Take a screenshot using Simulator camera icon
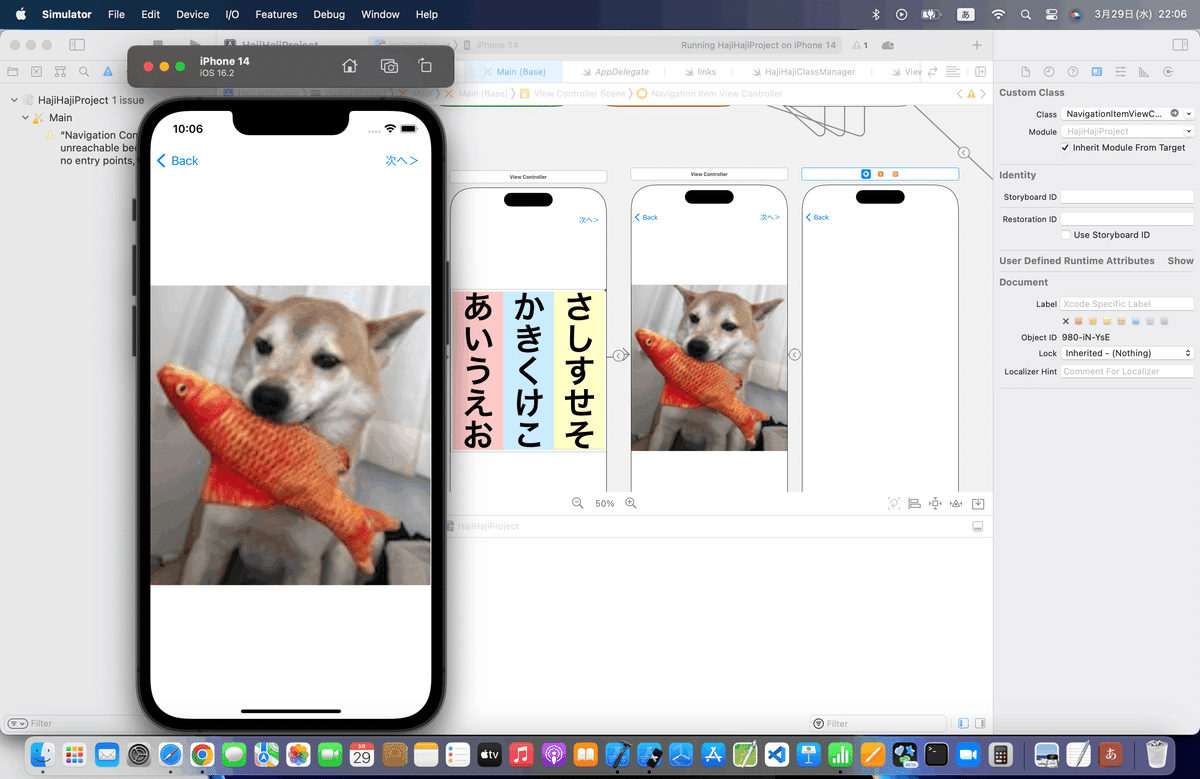The height and width of the screenshot is (779, 1200). click(x=389, y=66)
